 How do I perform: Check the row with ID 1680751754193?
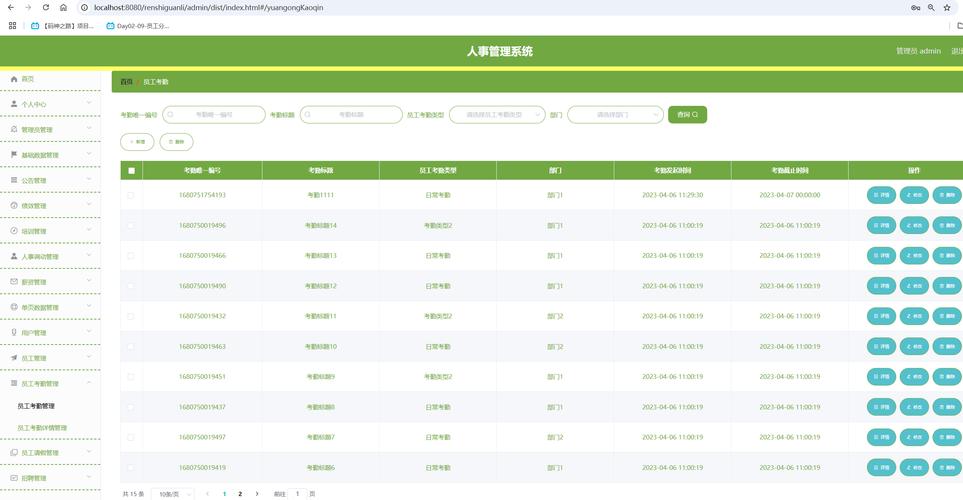131,195
